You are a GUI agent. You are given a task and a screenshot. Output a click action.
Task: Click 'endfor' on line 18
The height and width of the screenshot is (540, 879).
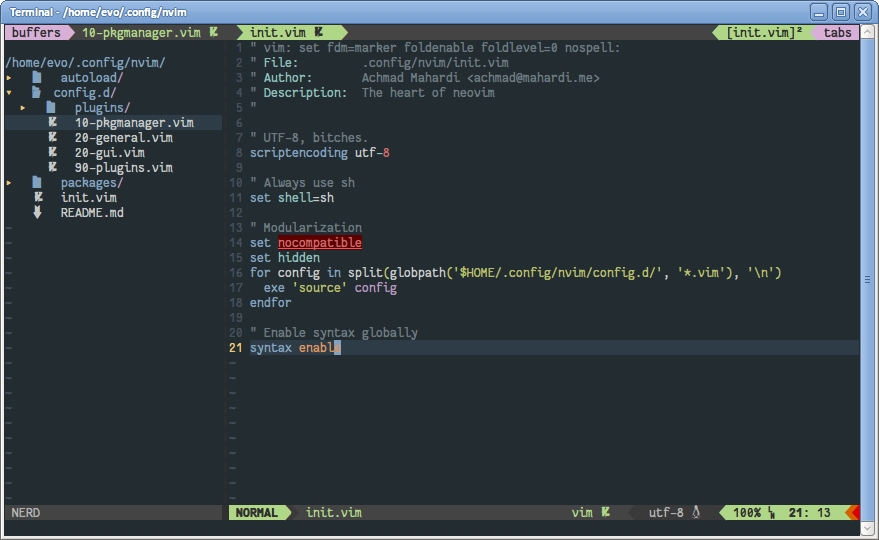[271, 302]
